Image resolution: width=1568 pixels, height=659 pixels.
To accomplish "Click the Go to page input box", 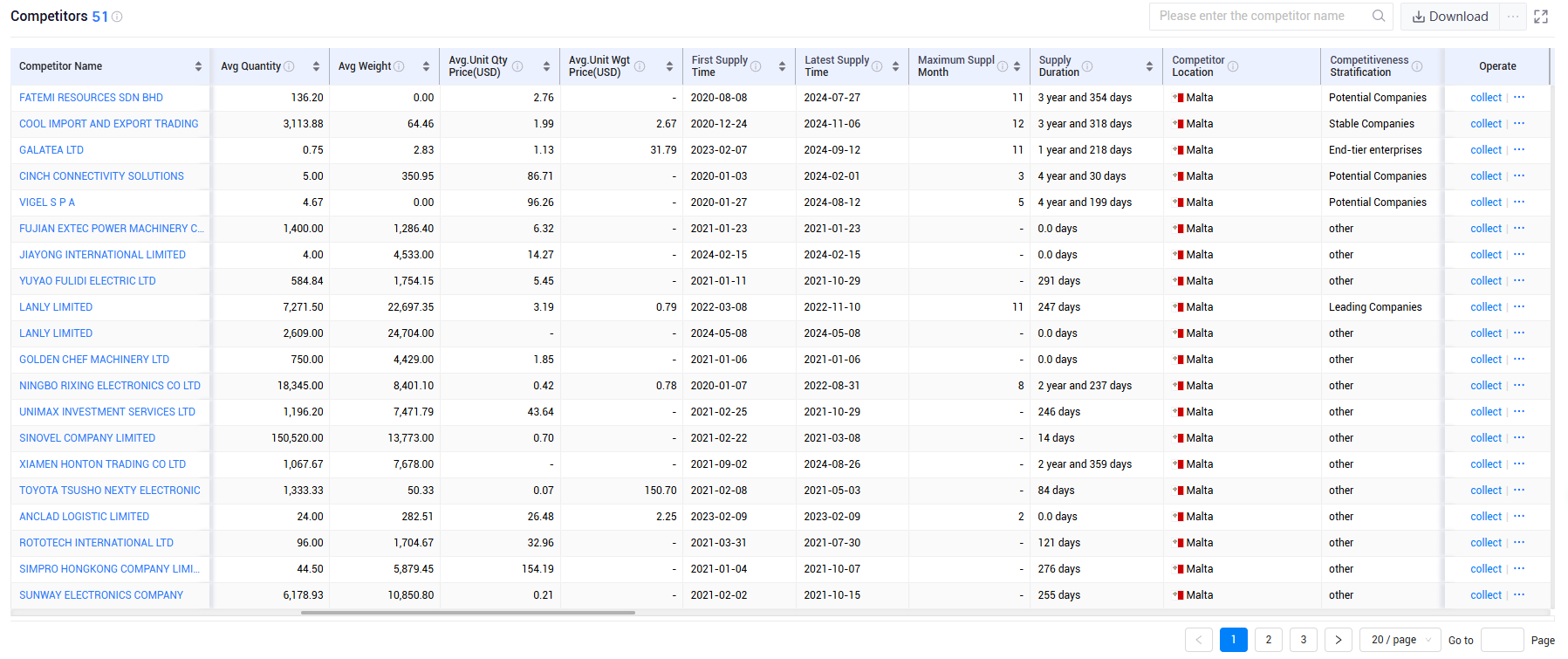I will click(x=1503, y=640).
